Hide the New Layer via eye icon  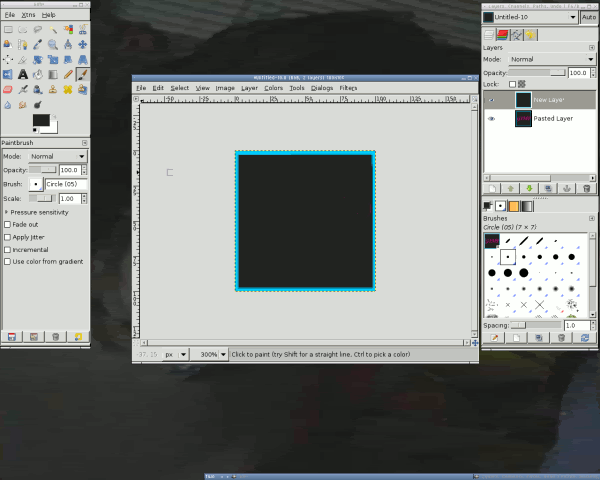click(x=492, y=100)
